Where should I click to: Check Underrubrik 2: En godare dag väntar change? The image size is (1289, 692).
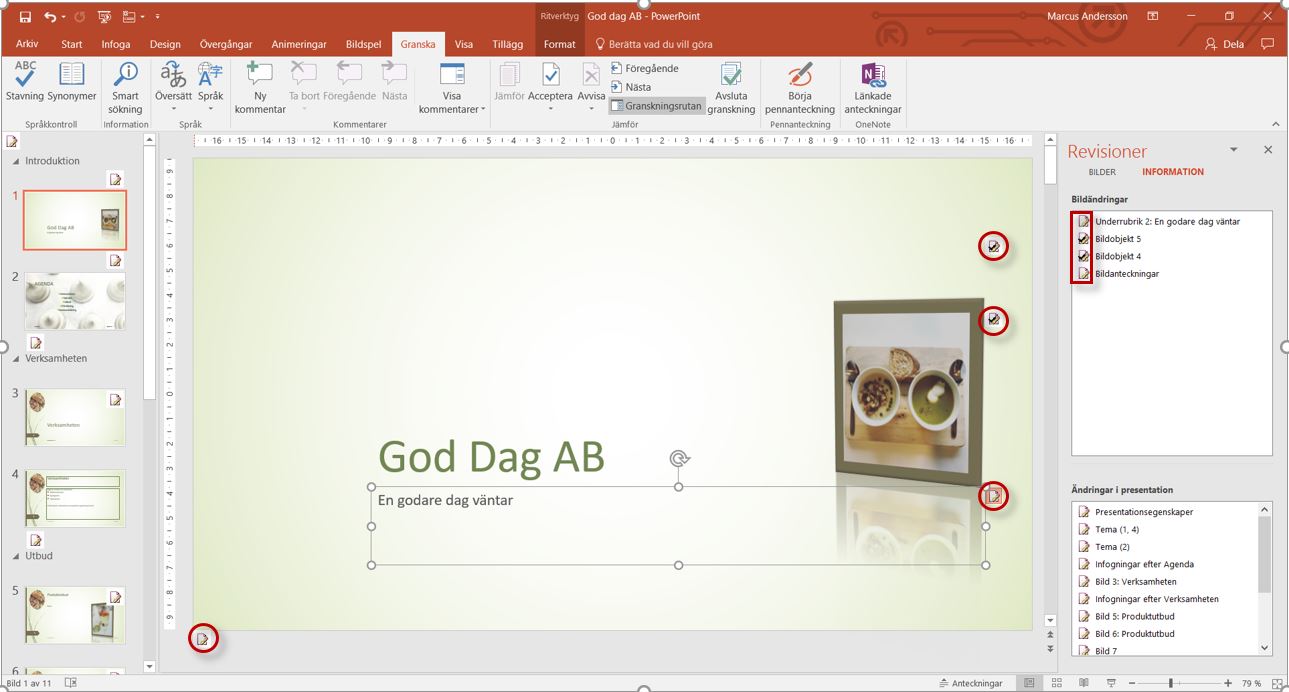tap(1083, 221)
